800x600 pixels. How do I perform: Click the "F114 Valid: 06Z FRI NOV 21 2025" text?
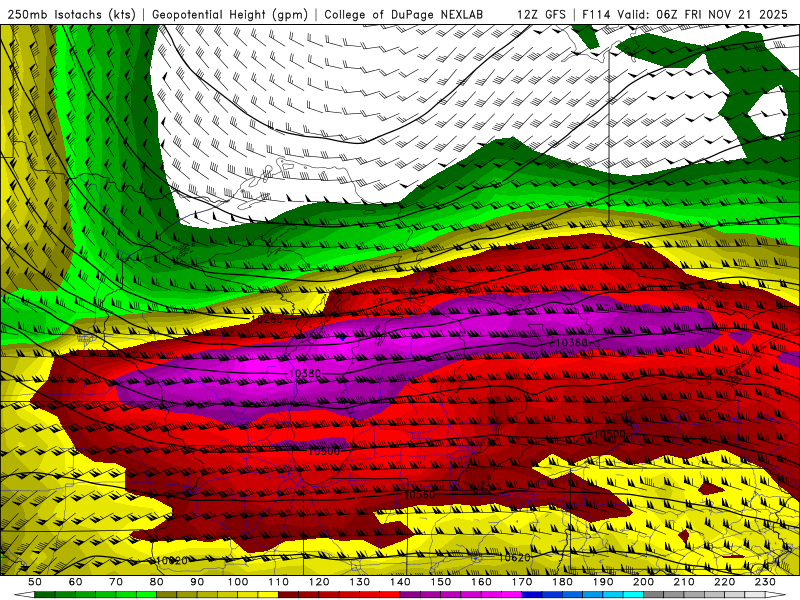pyautogui.click(x=685, y=14)
